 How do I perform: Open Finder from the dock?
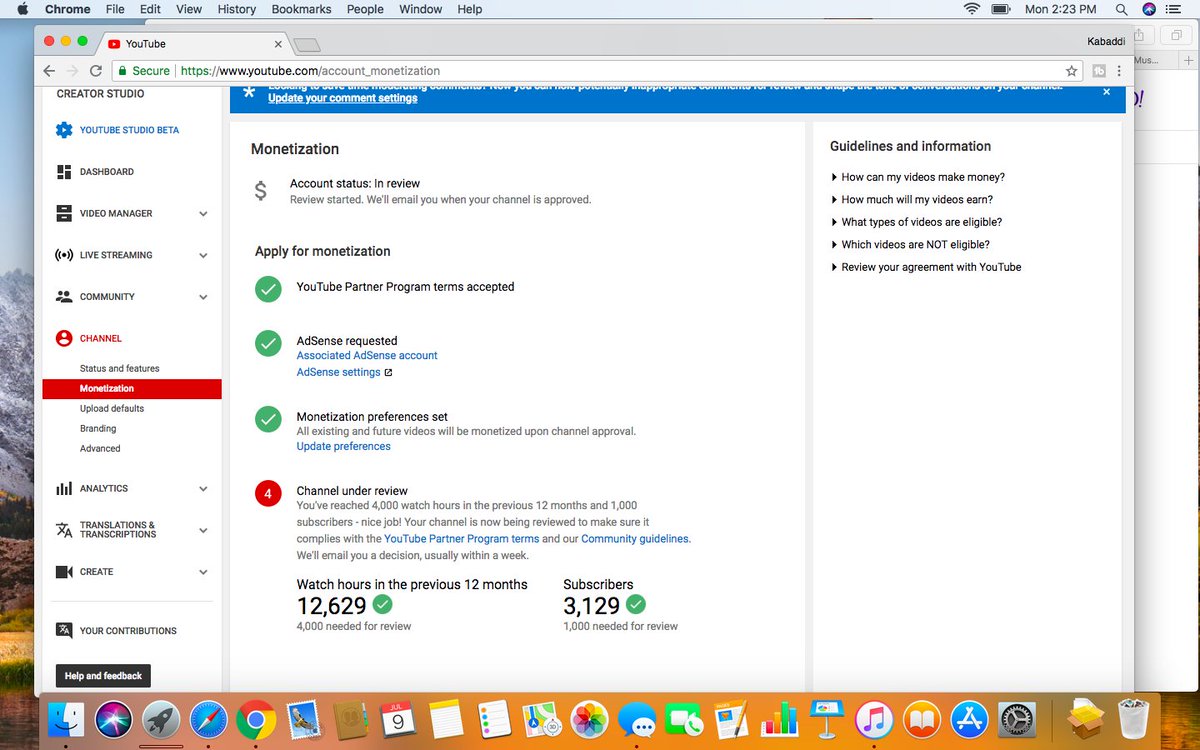[66, 720]
